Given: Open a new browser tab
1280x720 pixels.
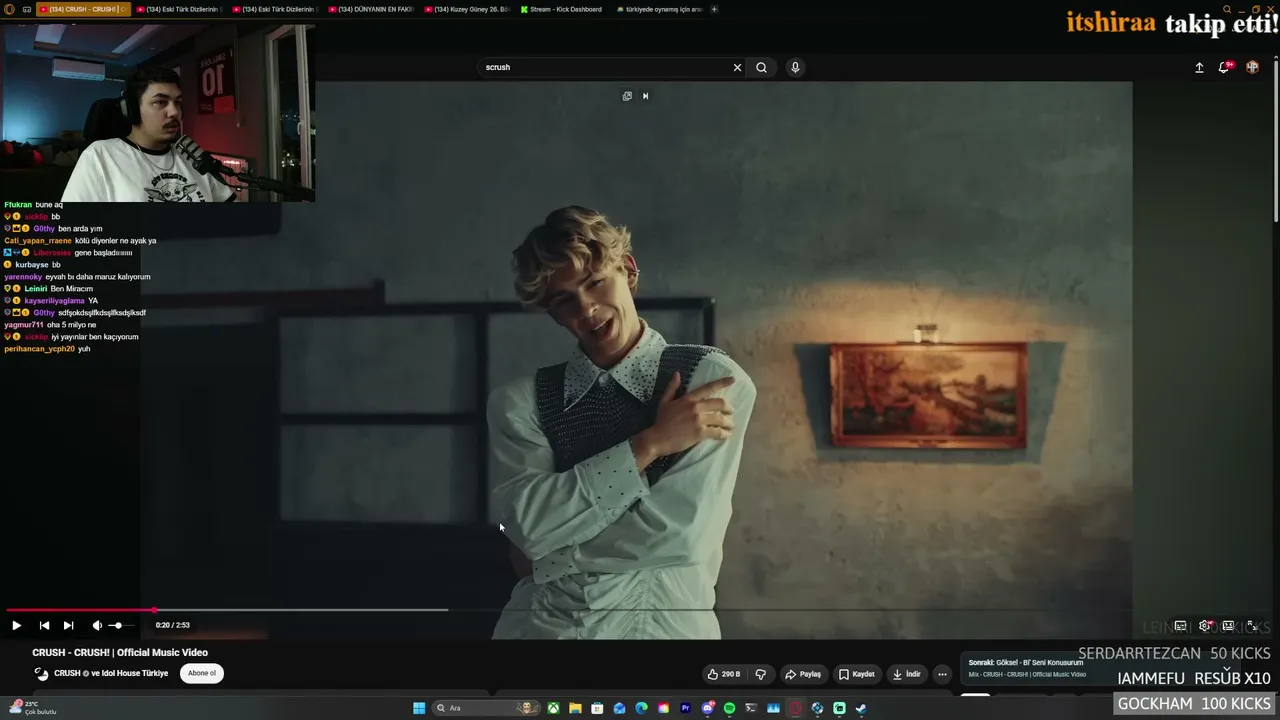Looking at the screenshot, I should click(x=714, y=9).
